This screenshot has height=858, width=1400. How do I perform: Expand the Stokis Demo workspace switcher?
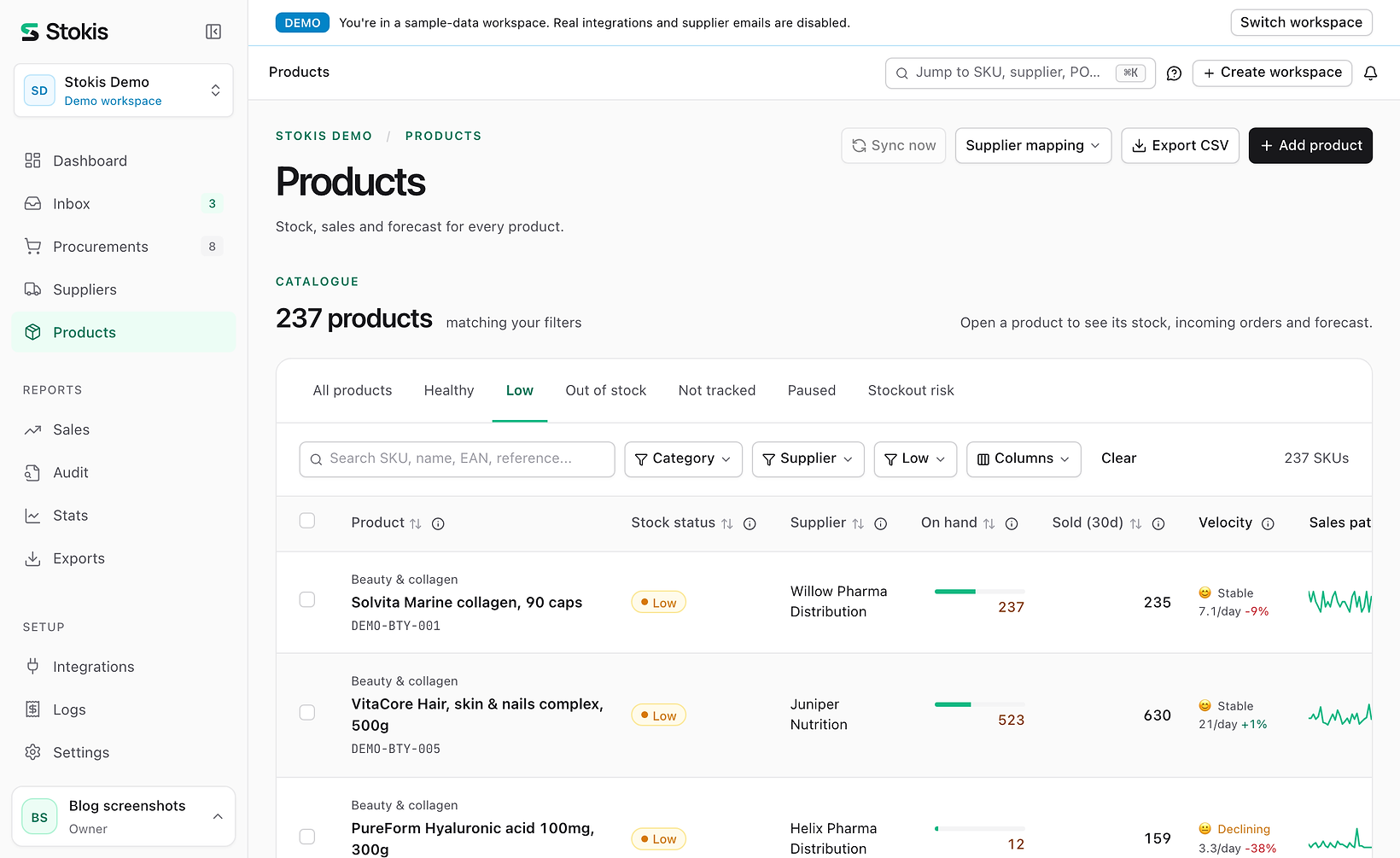[x=124, y=90]
